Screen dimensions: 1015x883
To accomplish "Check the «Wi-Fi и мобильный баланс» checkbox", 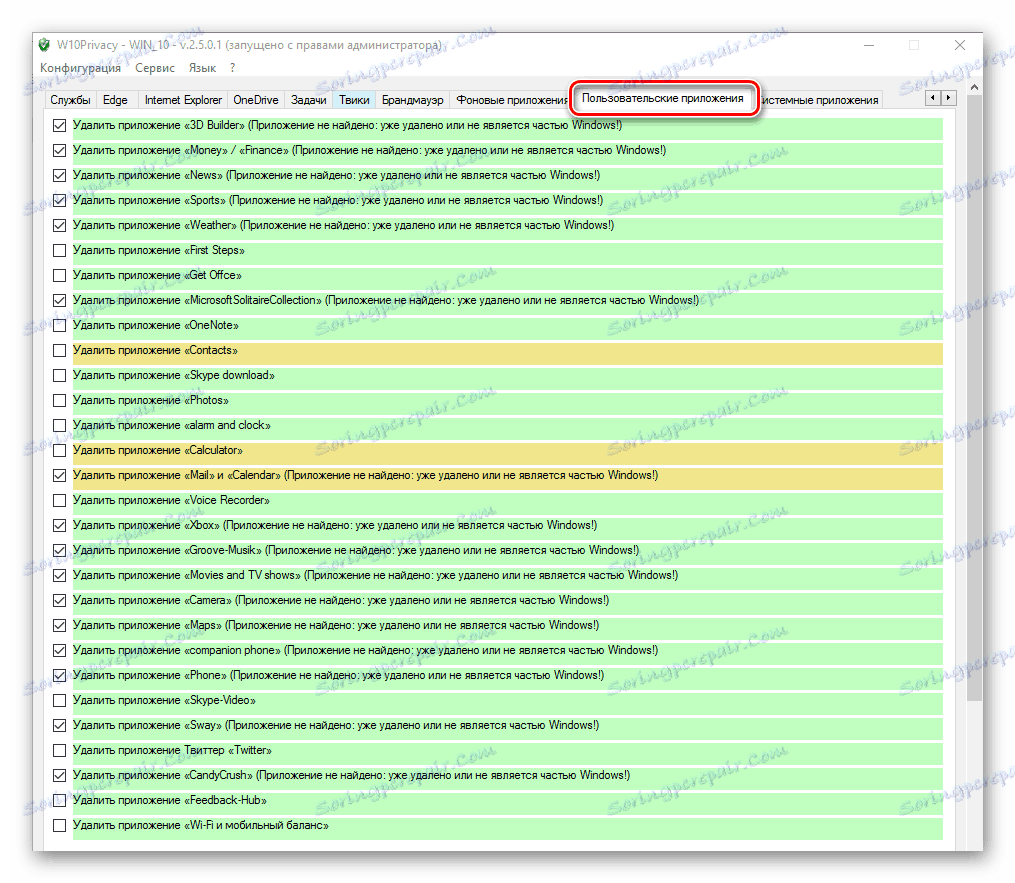I will (60, 826).
